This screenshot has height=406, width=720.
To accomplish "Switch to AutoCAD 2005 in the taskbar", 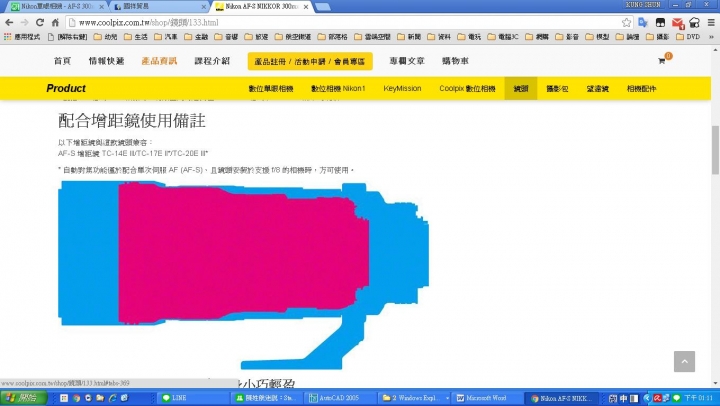I will (x=339, y=398).
